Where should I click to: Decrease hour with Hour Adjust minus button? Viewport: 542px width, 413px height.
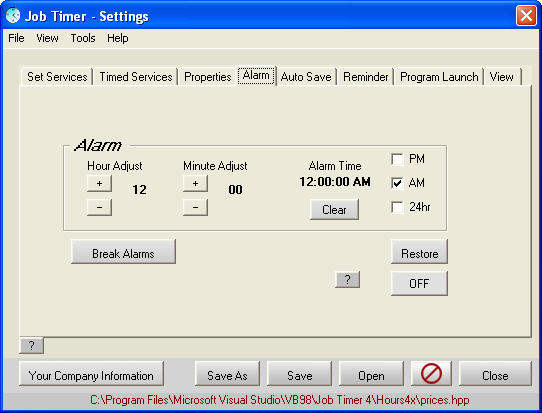pos(99,207)
